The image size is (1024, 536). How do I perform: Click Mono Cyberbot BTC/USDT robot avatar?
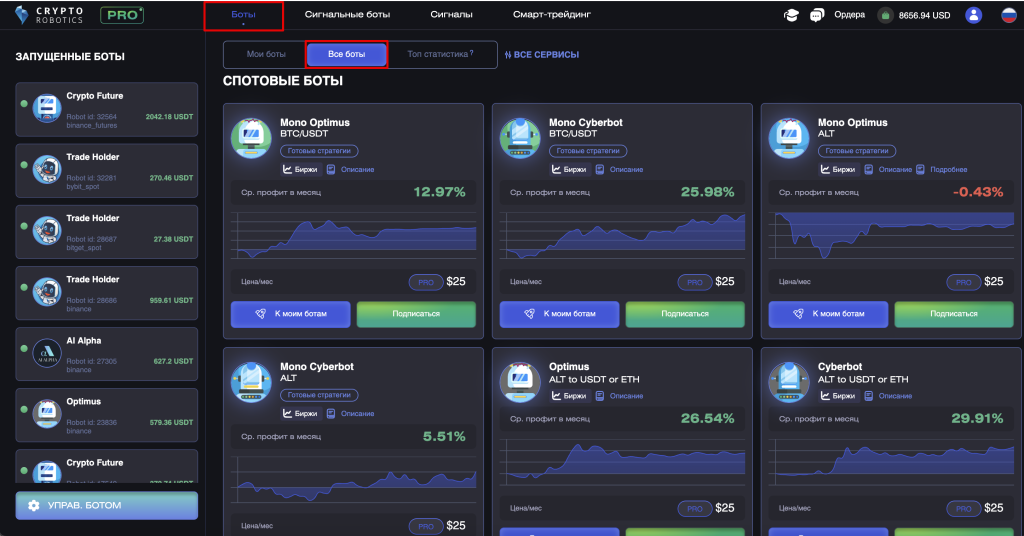pos(520,138)
